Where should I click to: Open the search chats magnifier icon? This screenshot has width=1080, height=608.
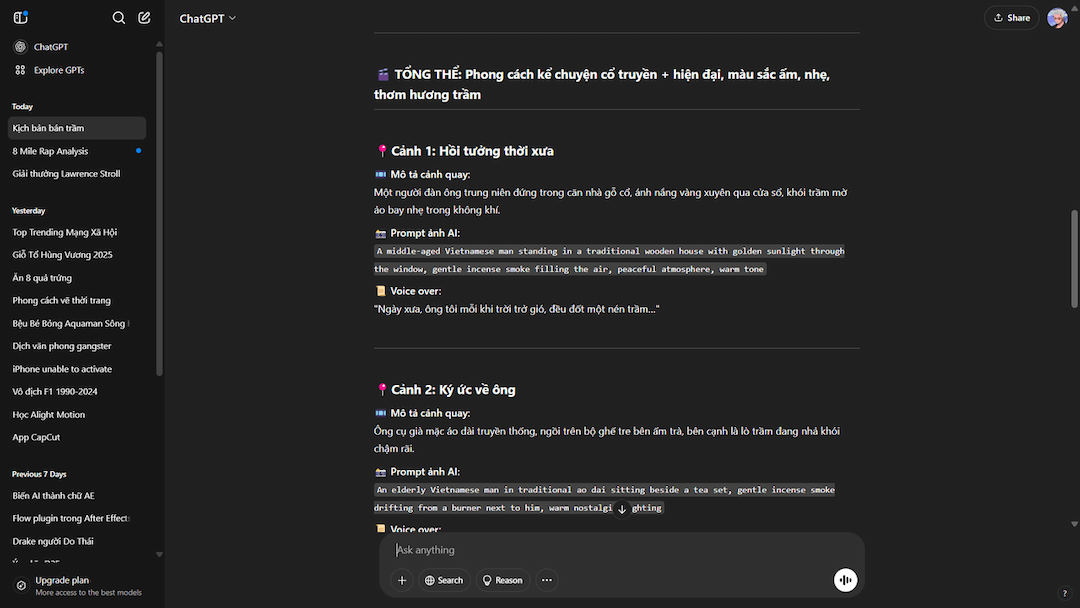click(x=118, y=18)
